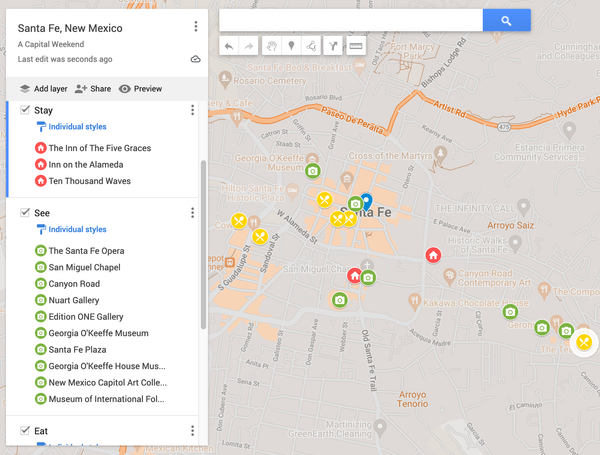Image resolution: width=600 pixels, height=455 pixels.
Task: Click the map title Santa Fe, New Mexico
Action: click(x=70, y=28)
